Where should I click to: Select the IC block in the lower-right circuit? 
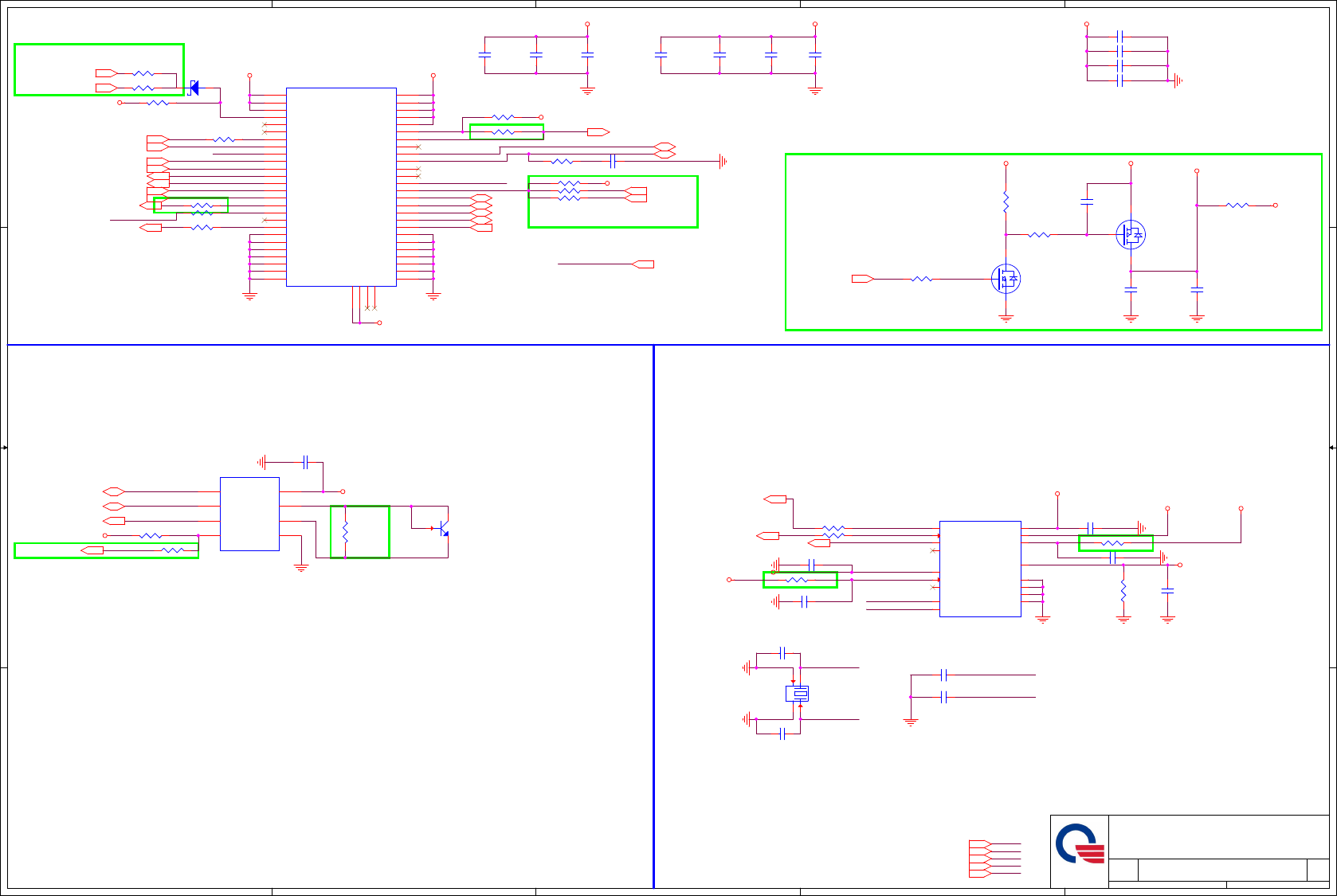980,569
